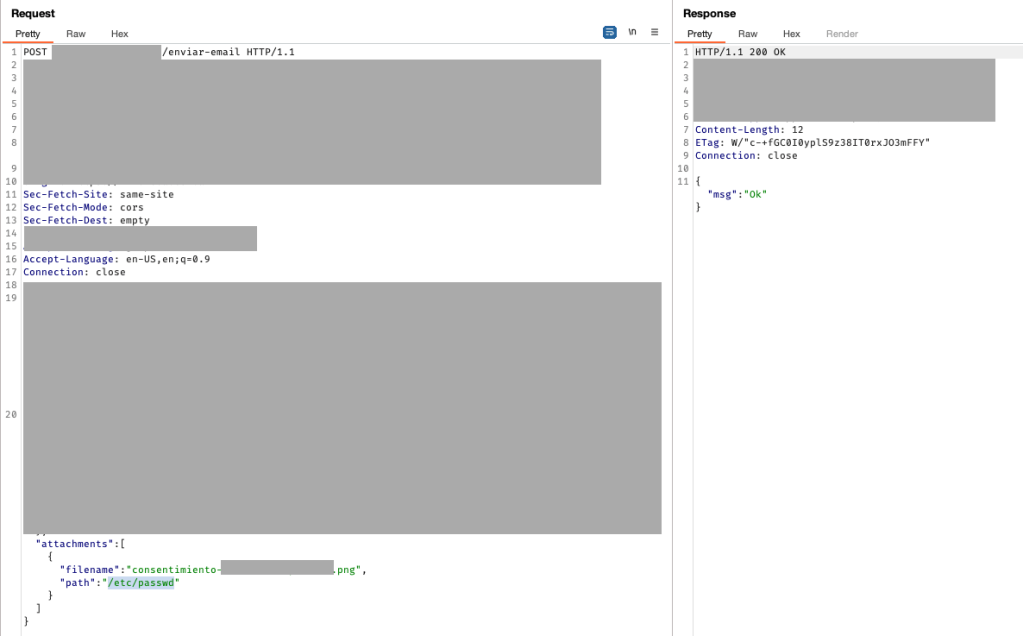Image resolution: width=1023 pixels, height=636 pixels.
Task: Select the Request Pretty tab
Action: coord(28,34)
